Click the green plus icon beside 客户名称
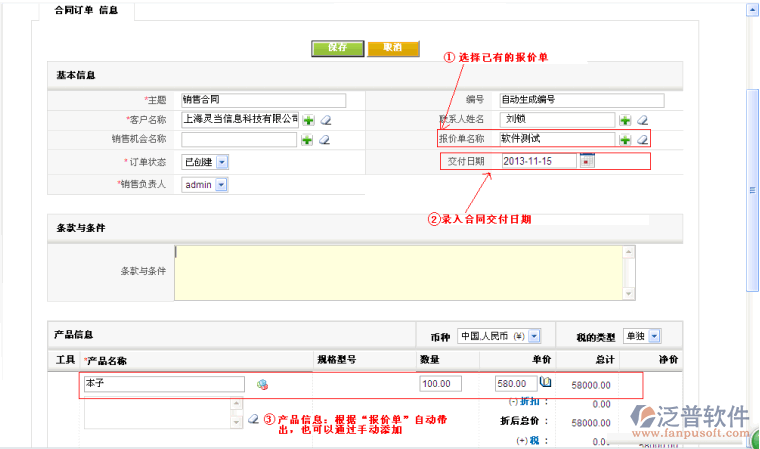The image size is (760, 449). click(x=309, y=120)
